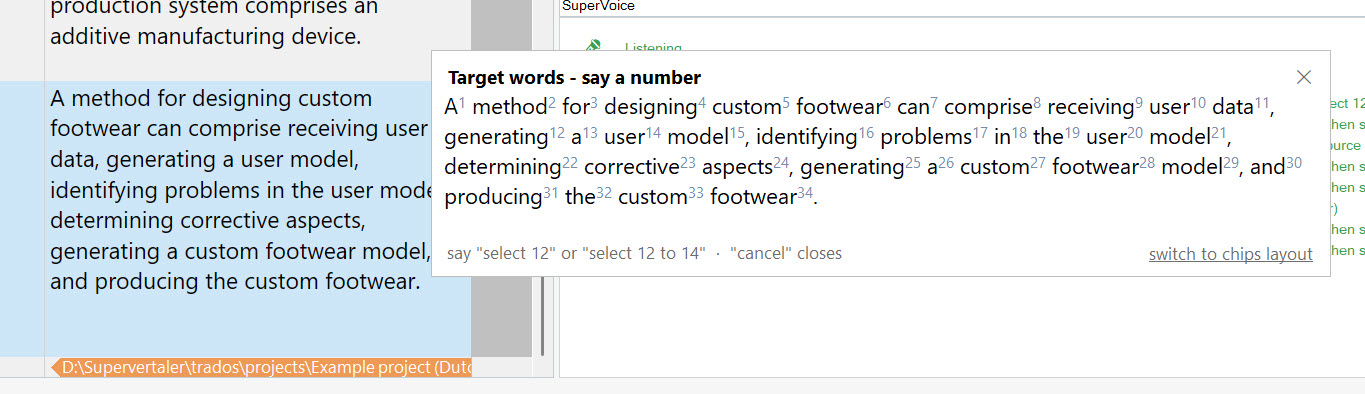The image size is (1365, 394).
Task: Select target word 'model' numbered 21
Action: (x=1180, y=137)
